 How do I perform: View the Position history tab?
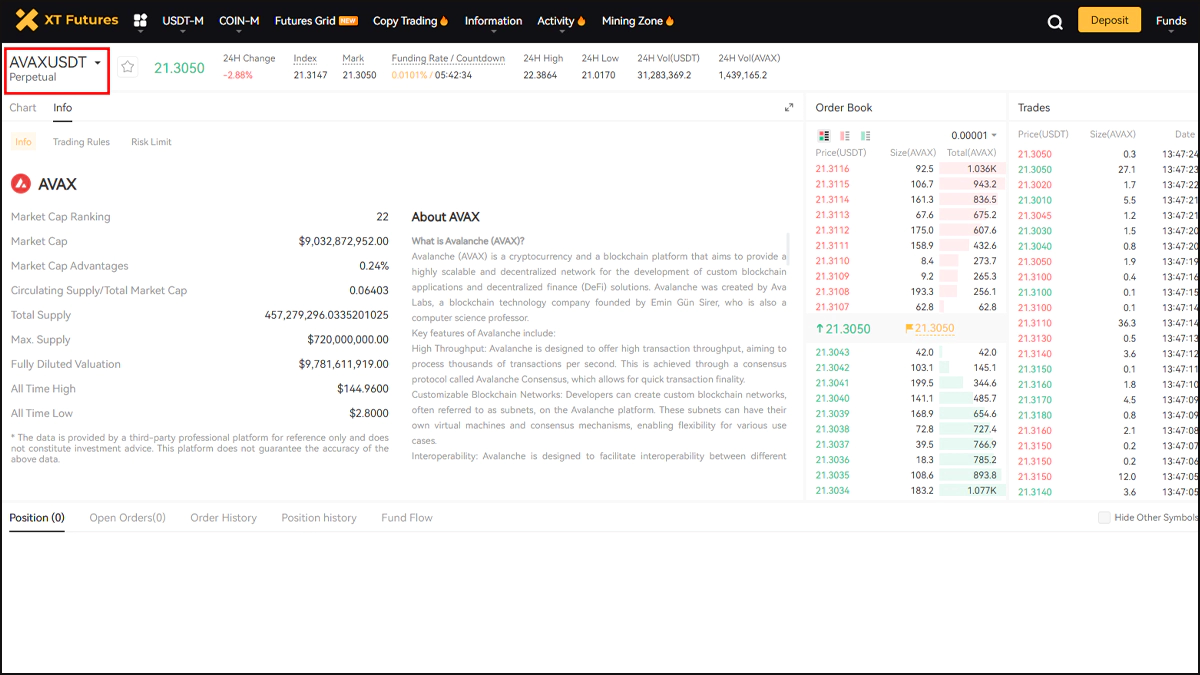click(x=319, y=518)
